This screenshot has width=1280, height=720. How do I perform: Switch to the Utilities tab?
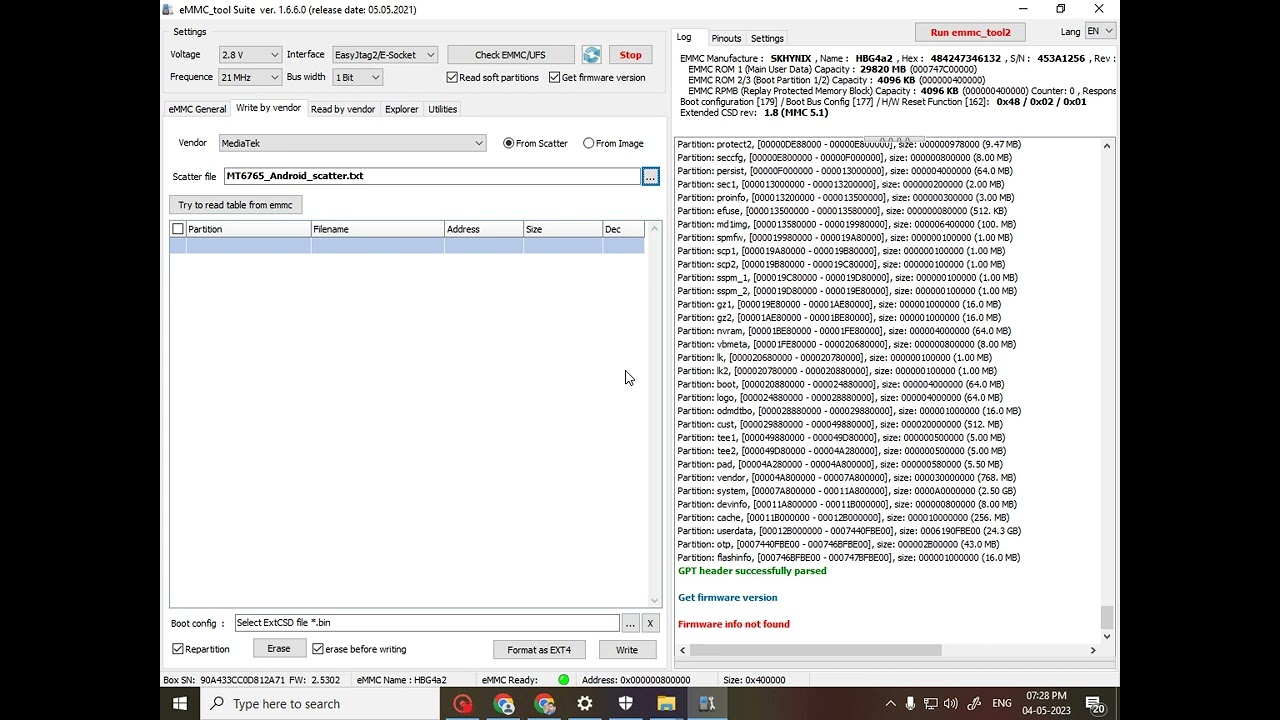click(443, 109)
